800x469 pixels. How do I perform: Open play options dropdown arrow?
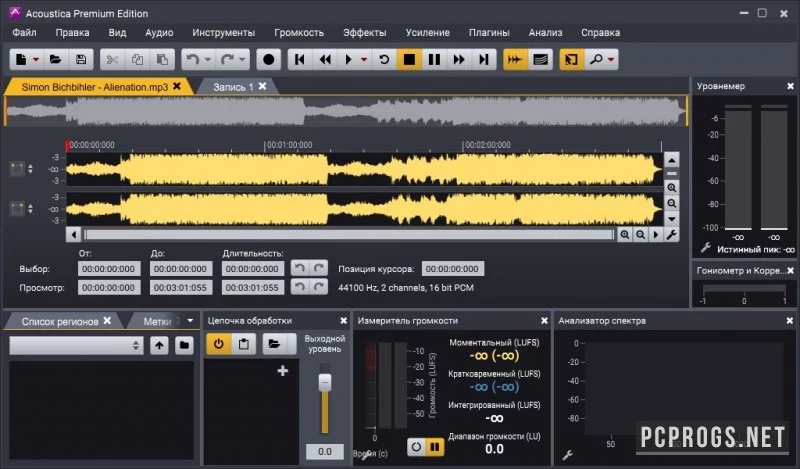pos(364,60)
